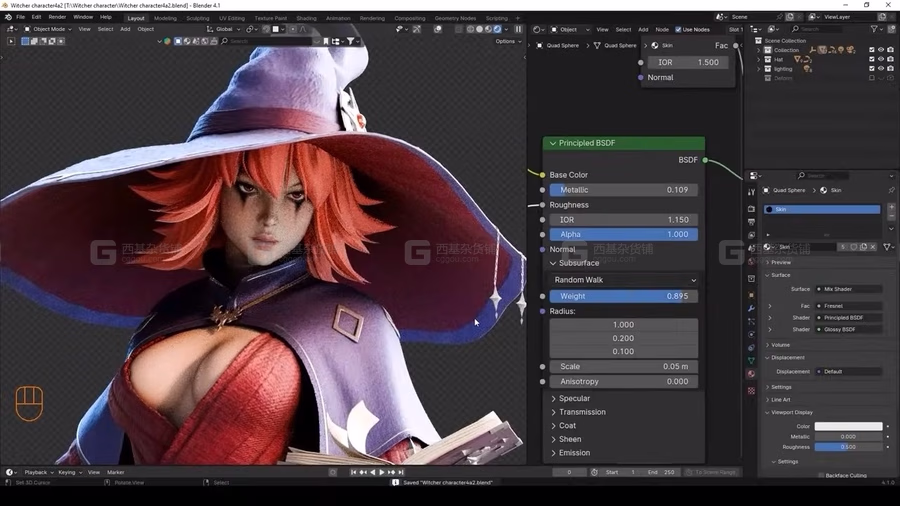Screen dimensions: 900x506
Task: Open the Render properties tab icon
Action: pyautogui.click(x=751, y=209)
